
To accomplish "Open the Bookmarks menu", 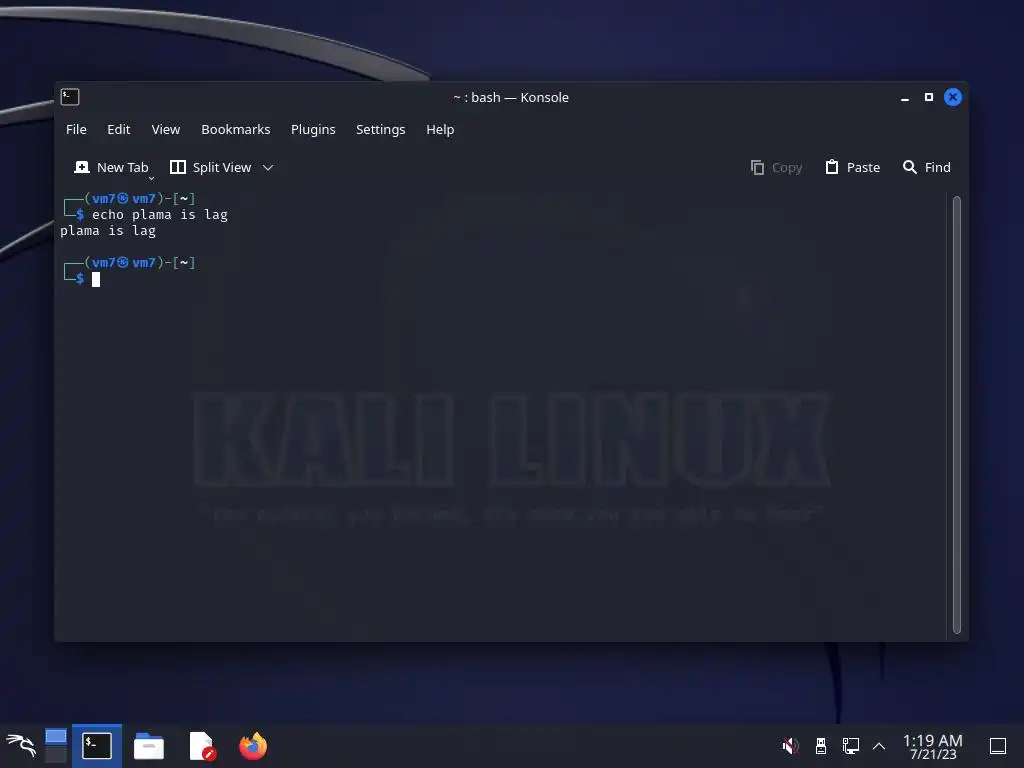I will click(x=235, y=129).
